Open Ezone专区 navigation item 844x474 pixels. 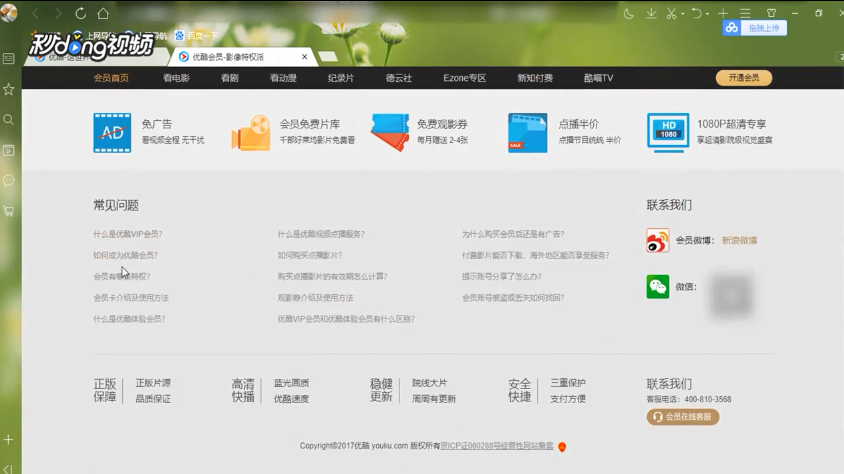click(x=465, y=78)
